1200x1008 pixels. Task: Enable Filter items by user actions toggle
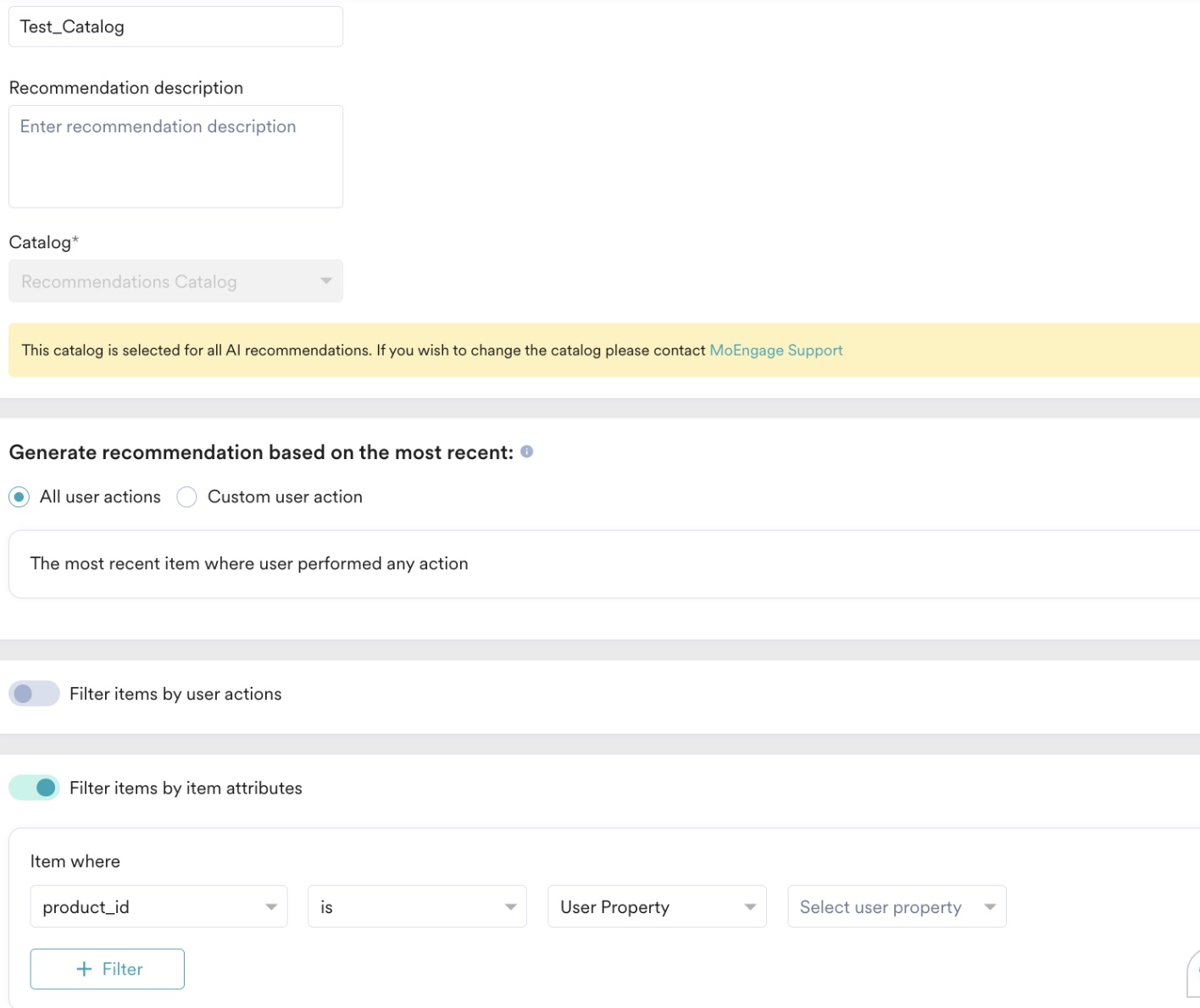coord(34,694)
